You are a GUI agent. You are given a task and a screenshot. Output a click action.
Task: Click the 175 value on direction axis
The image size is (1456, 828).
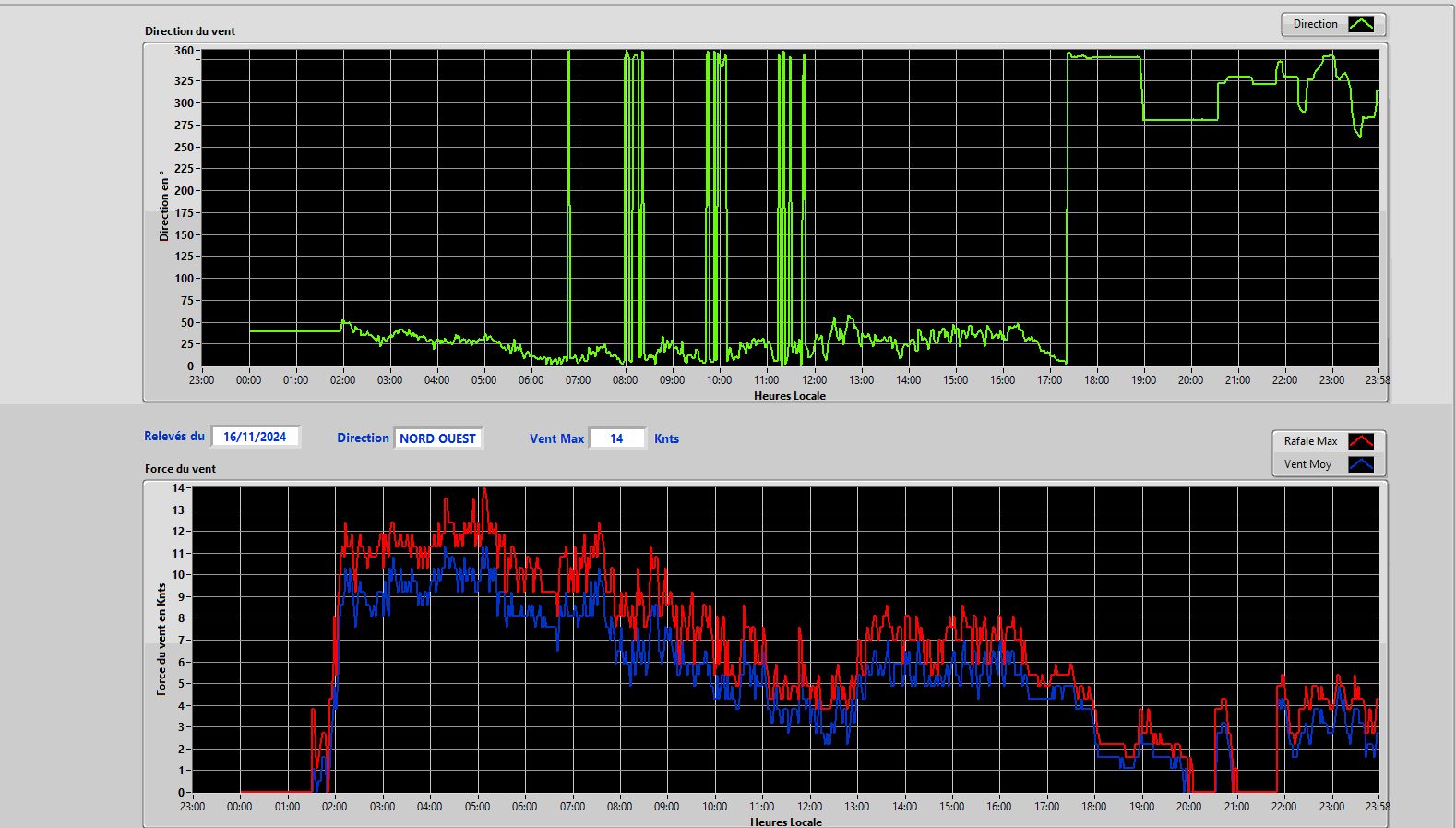pyautogui.click(x=184, y=213)
